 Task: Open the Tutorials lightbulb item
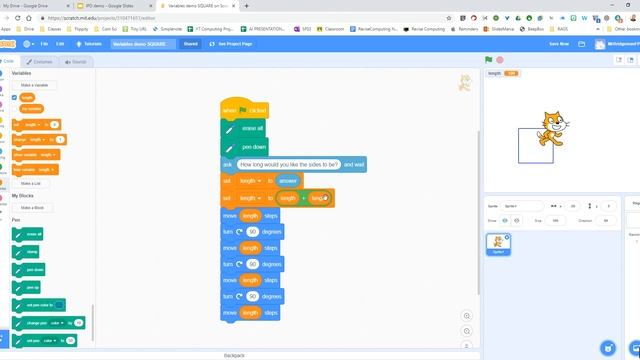coord(89,44)
